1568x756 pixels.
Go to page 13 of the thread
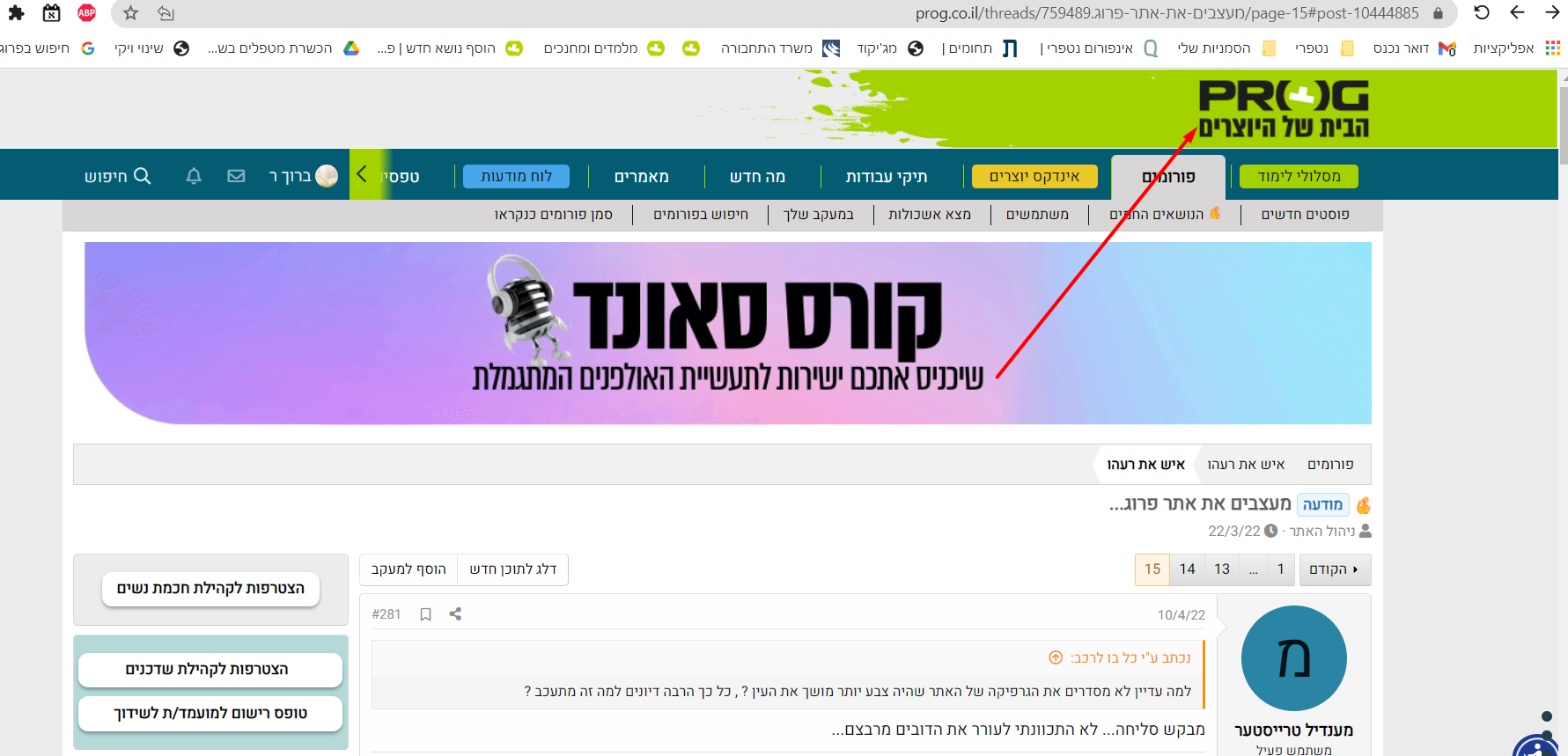(x=1222, y=569)
